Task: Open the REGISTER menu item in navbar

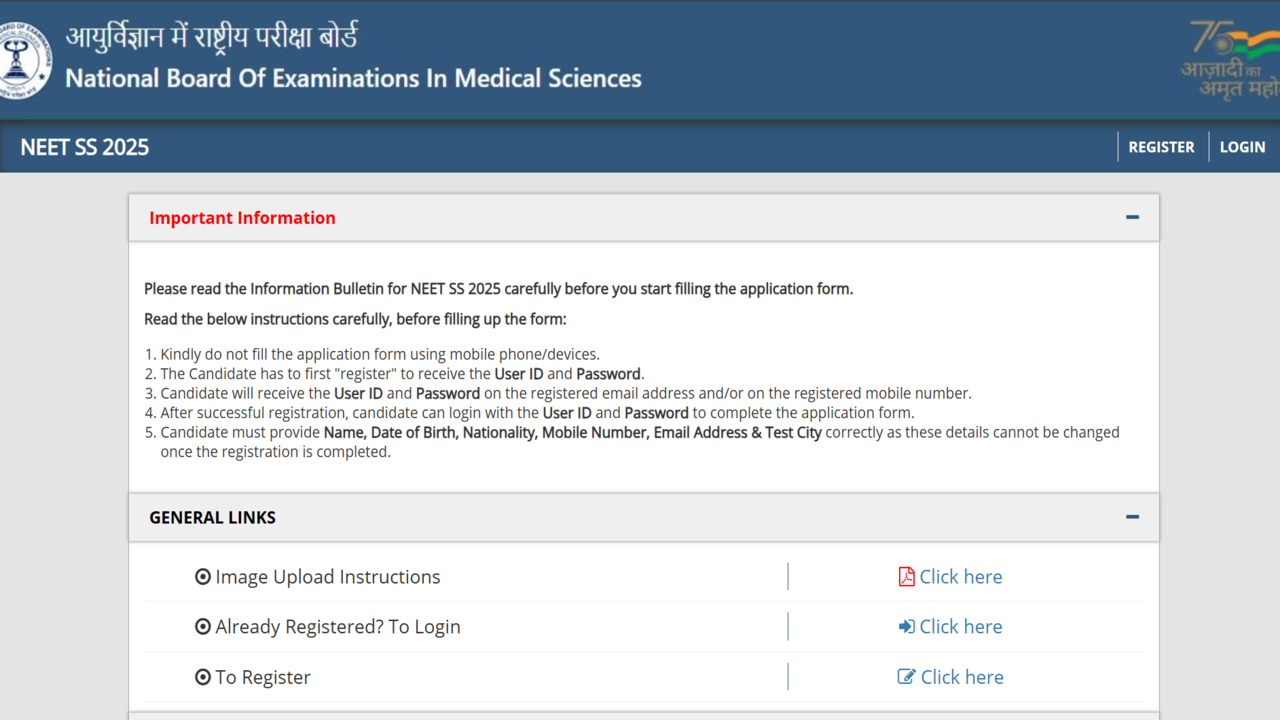Action: (x=1161, y=147)
